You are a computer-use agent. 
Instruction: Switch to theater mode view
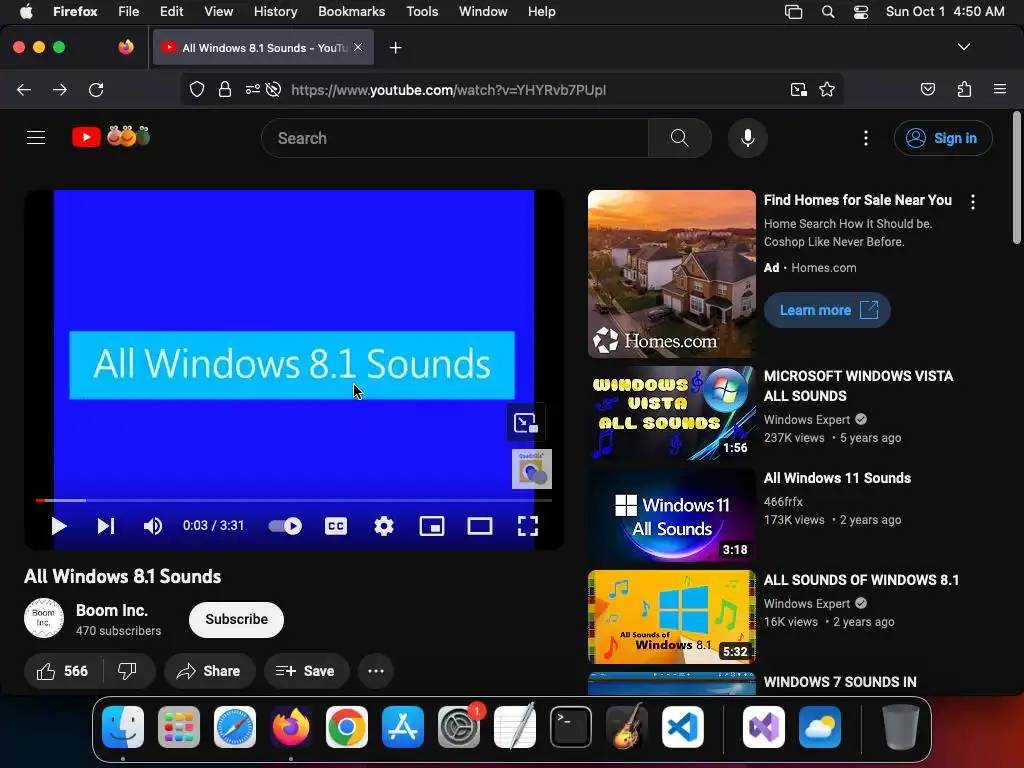coord(480,526)
